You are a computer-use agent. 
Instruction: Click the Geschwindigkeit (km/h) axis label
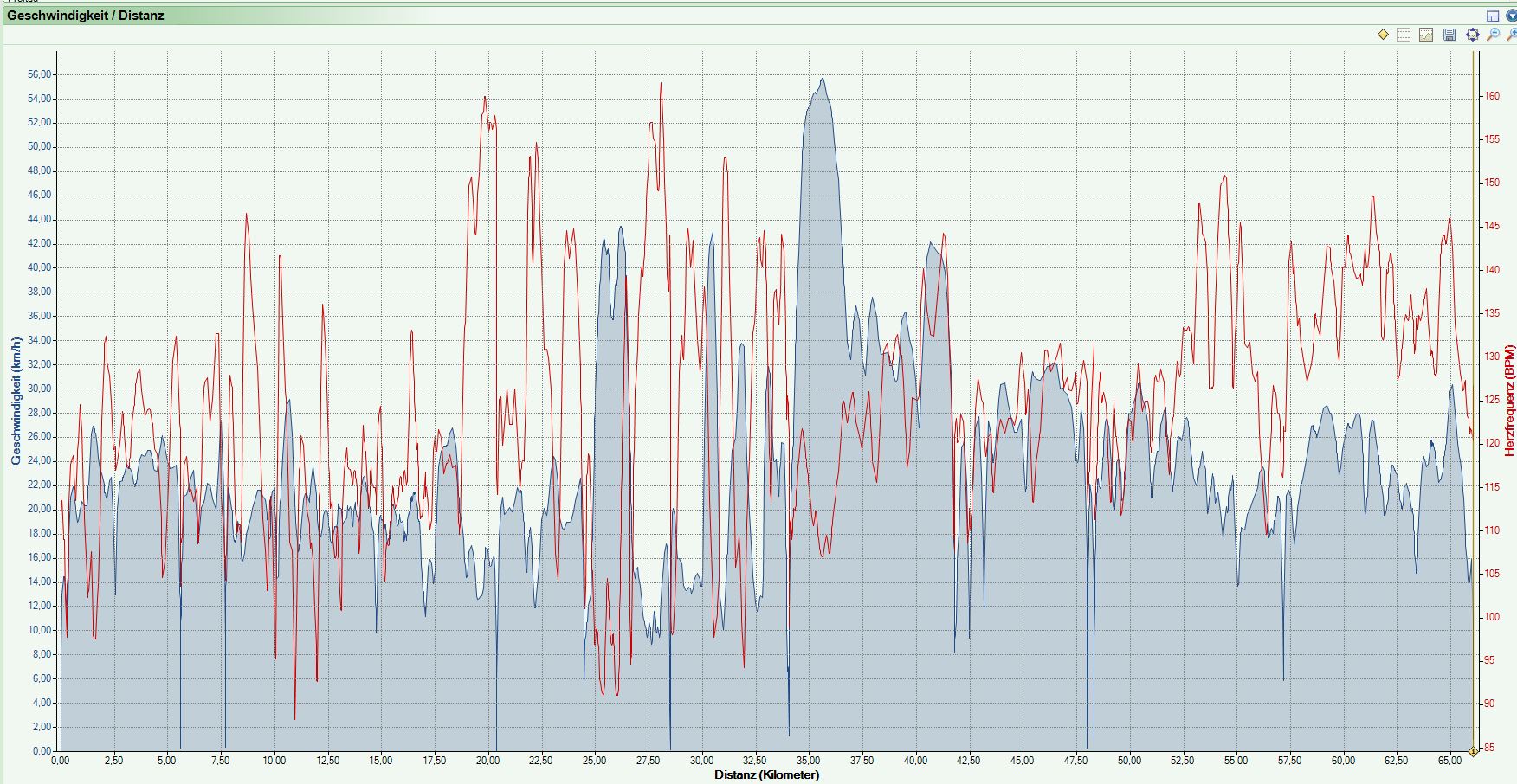16,401
